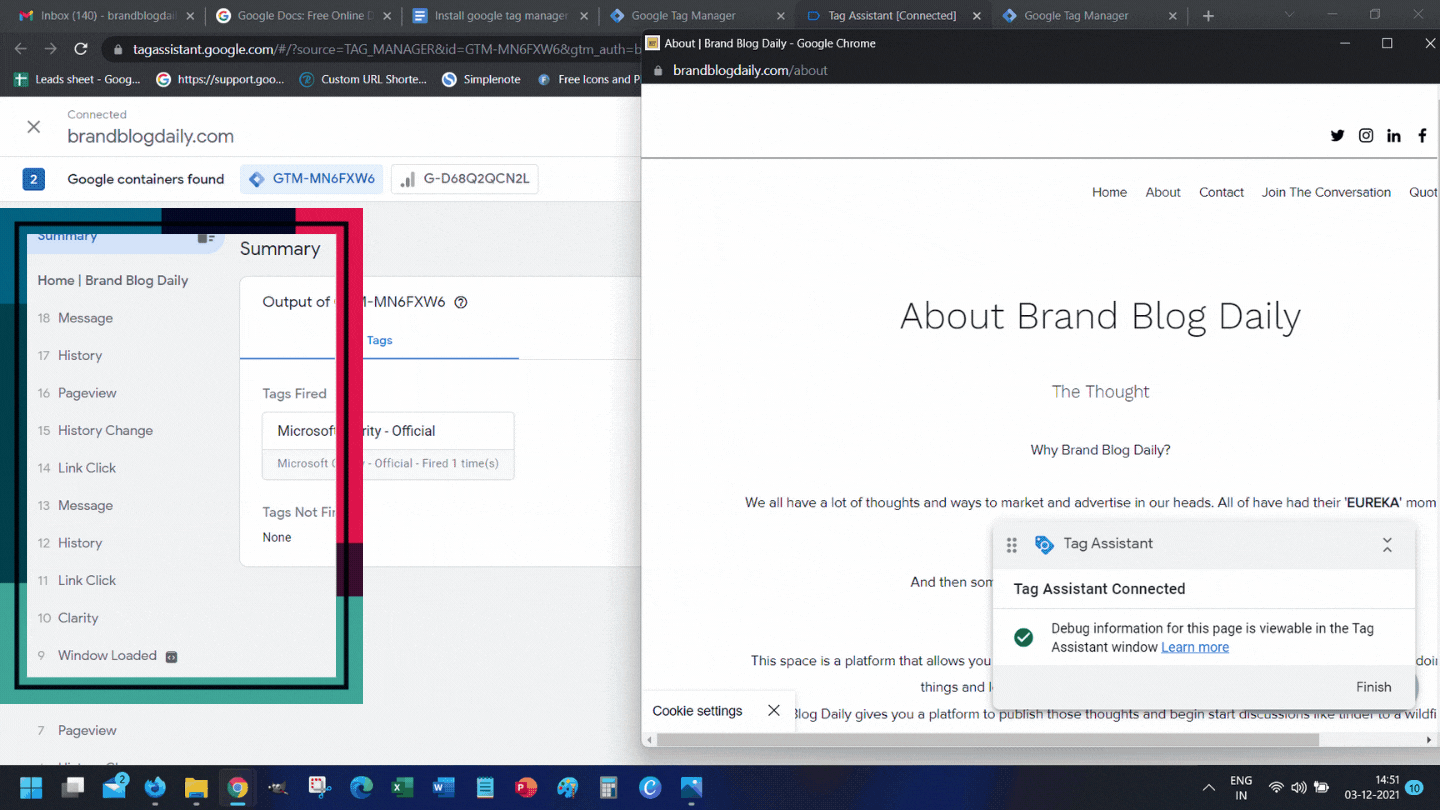The image size is (1440, 810).
Task: Switch to the Inbox (140) Gmail tab
Action: 103,15
